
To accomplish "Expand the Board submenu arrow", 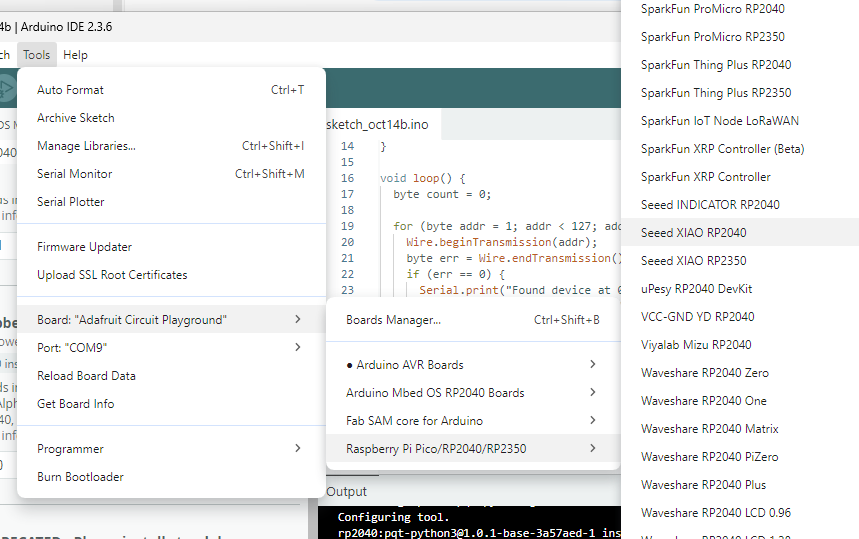I will pos(297,320).
